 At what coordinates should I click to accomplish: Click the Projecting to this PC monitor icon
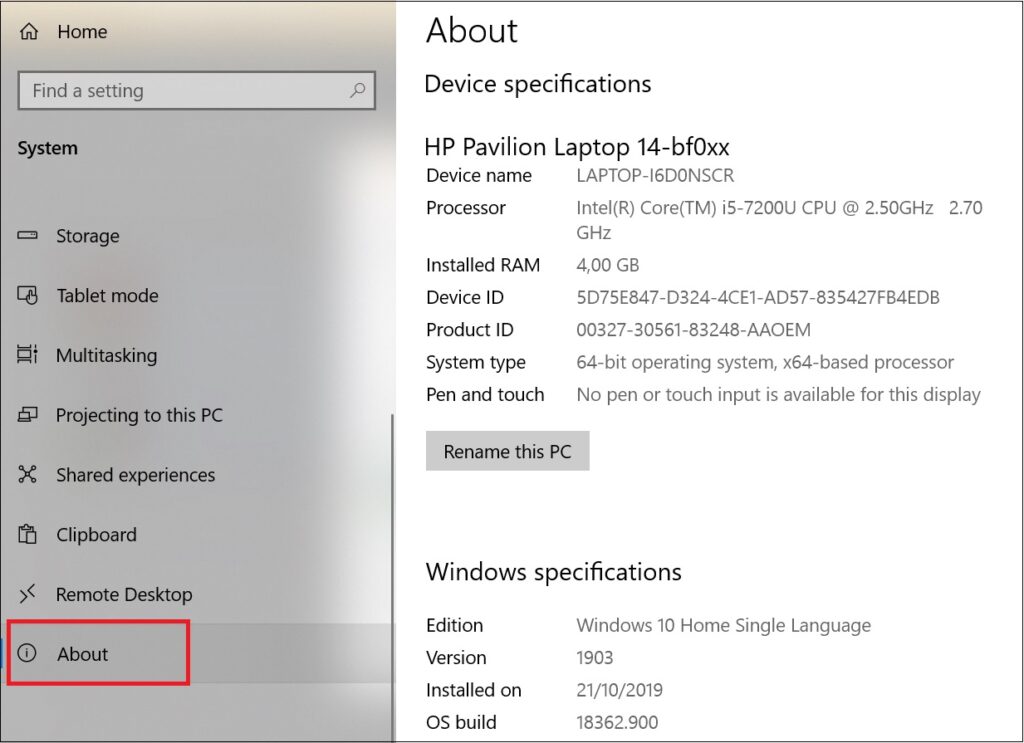[29, 415]
